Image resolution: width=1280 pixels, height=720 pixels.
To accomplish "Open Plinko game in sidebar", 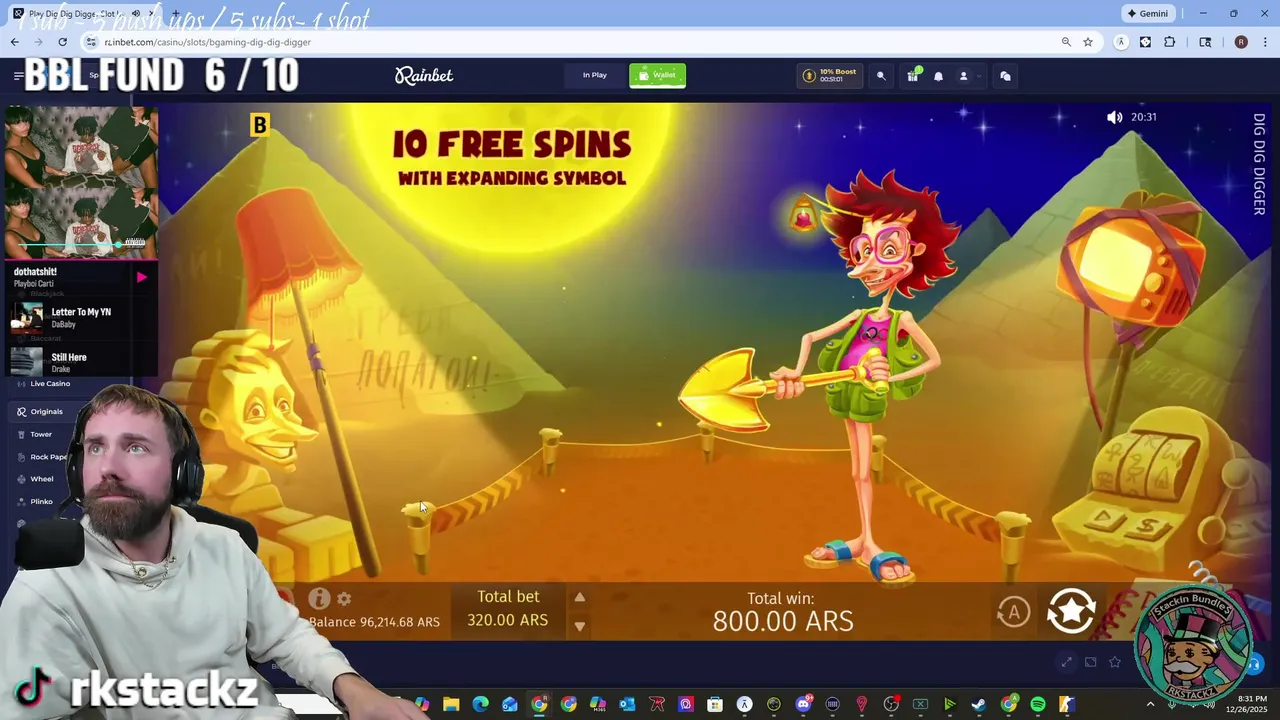I will point(41,501).
